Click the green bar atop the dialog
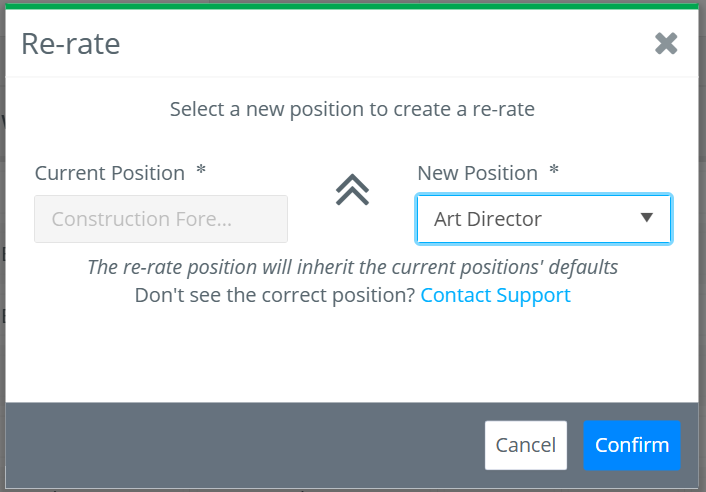The height and width of the screenshot is (492, 706). coord(352,6)
